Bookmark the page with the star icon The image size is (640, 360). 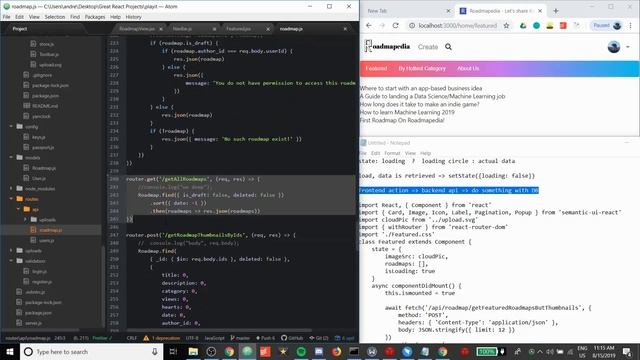coord(506,25)
